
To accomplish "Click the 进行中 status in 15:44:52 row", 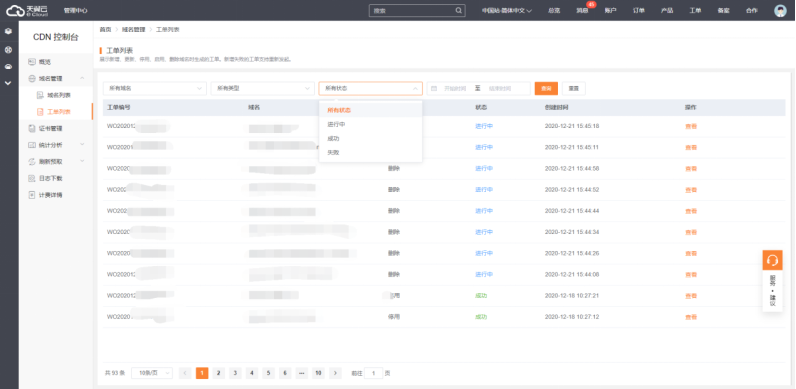I will click(484, 189).
